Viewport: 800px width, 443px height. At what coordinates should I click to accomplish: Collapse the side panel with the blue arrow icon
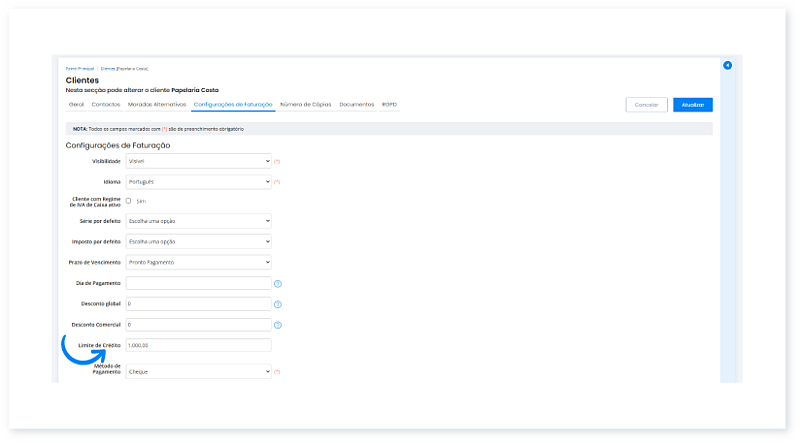click(727, 66)
